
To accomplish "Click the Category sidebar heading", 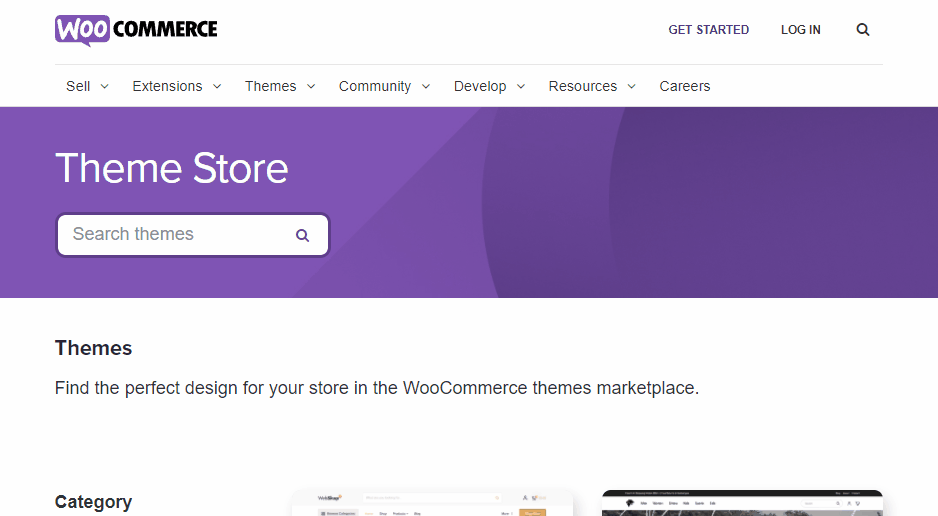I will 93,502.
